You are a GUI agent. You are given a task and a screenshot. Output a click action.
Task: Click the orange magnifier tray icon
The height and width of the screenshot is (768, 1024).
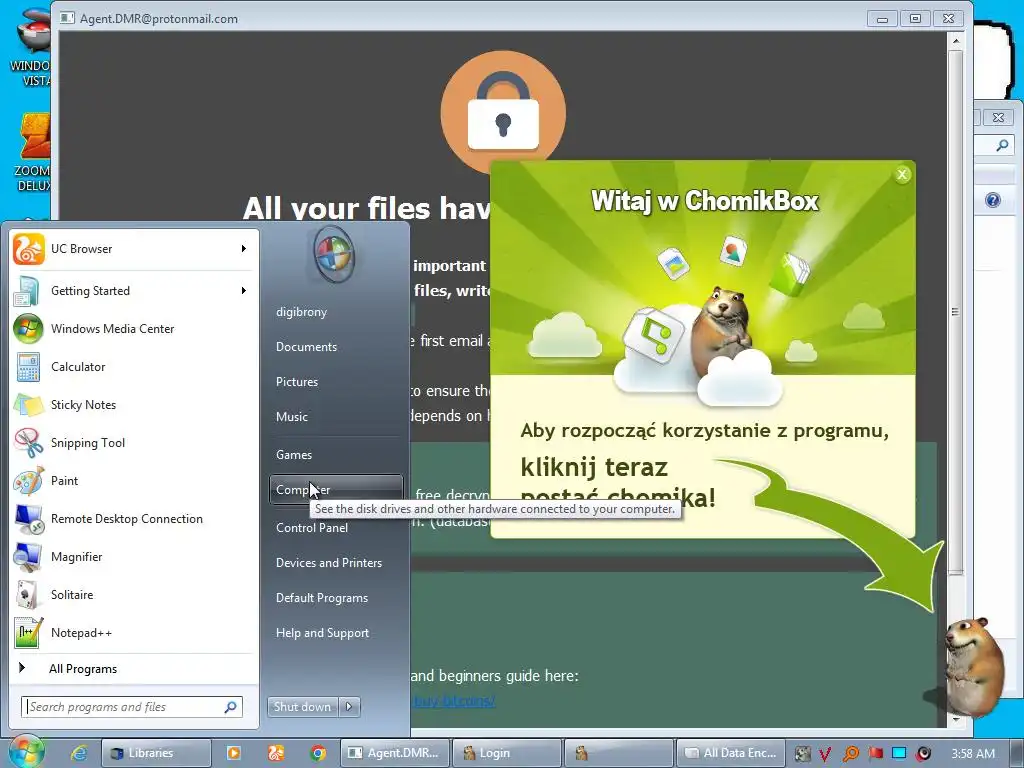[x=850, y=754]
